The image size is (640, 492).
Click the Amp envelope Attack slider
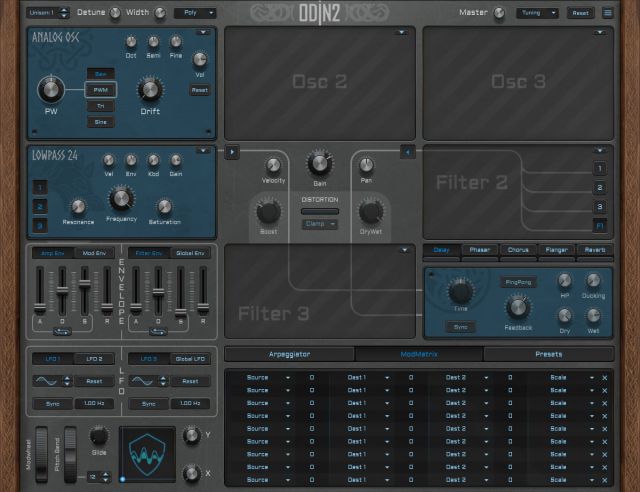[40, 291]
